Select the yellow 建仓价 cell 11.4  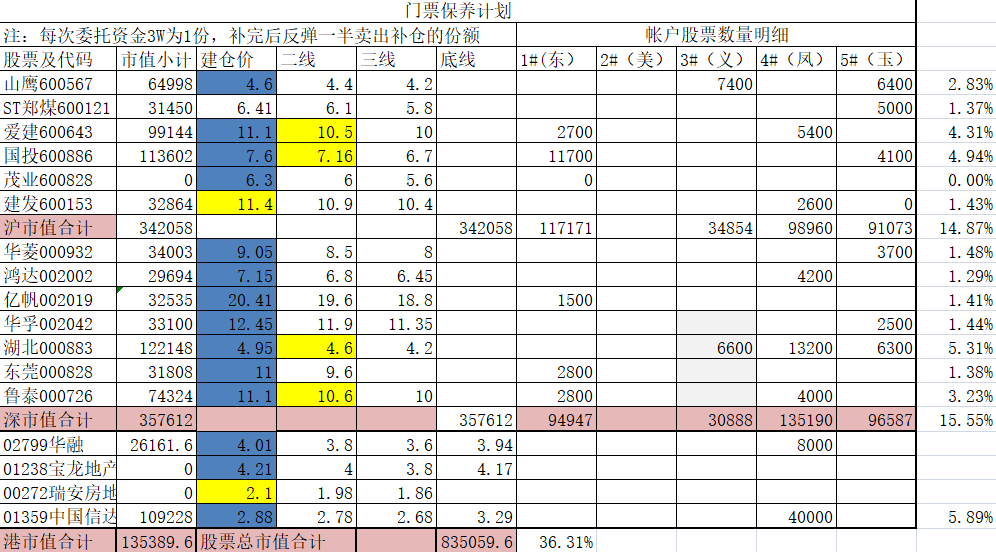236,204
